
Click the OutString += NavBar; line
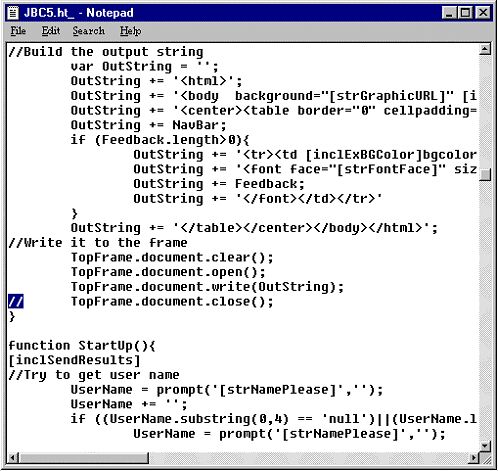pos(149,125)
